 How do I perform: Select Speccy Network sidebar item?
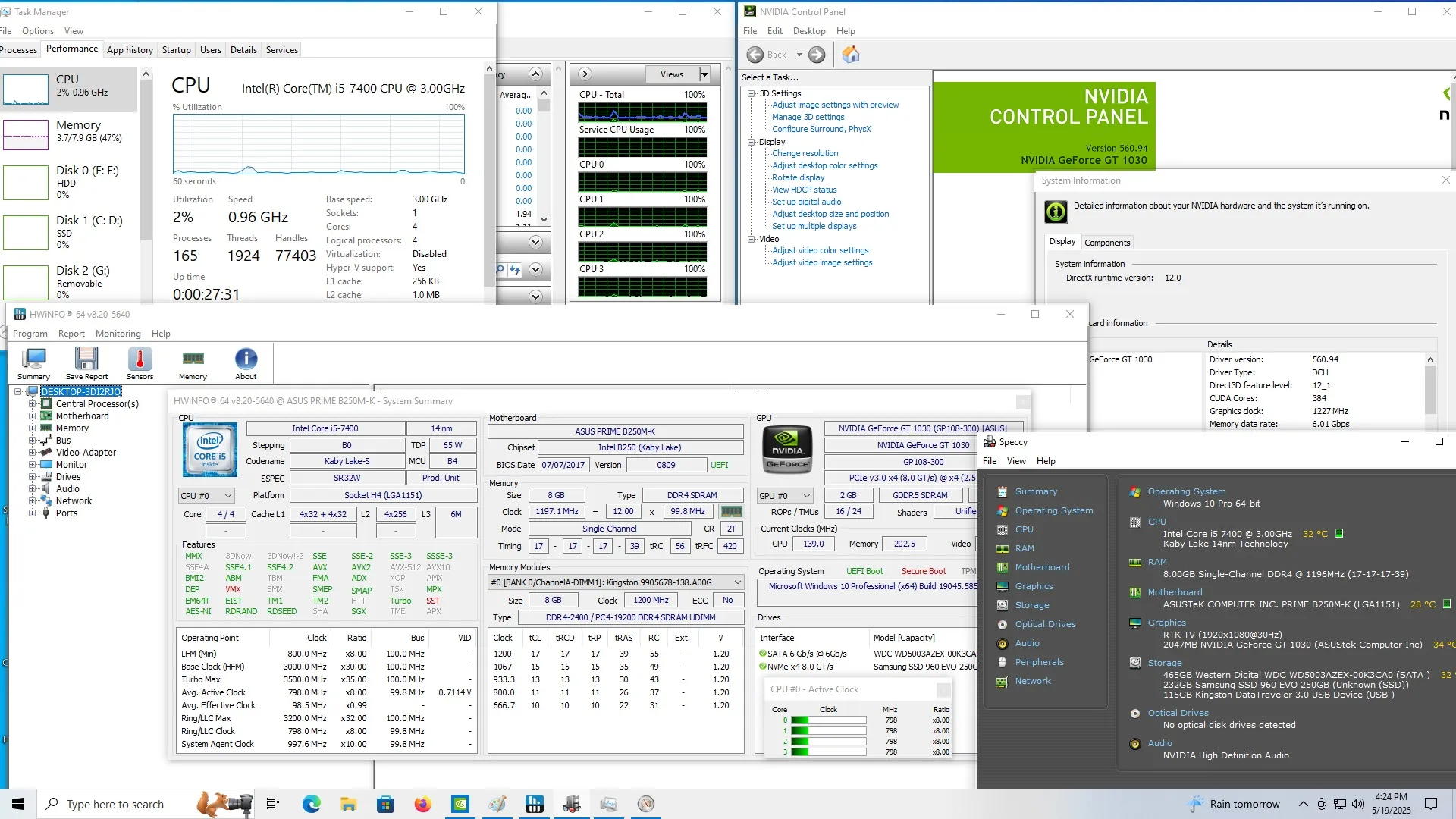(x=1033, y=681)
